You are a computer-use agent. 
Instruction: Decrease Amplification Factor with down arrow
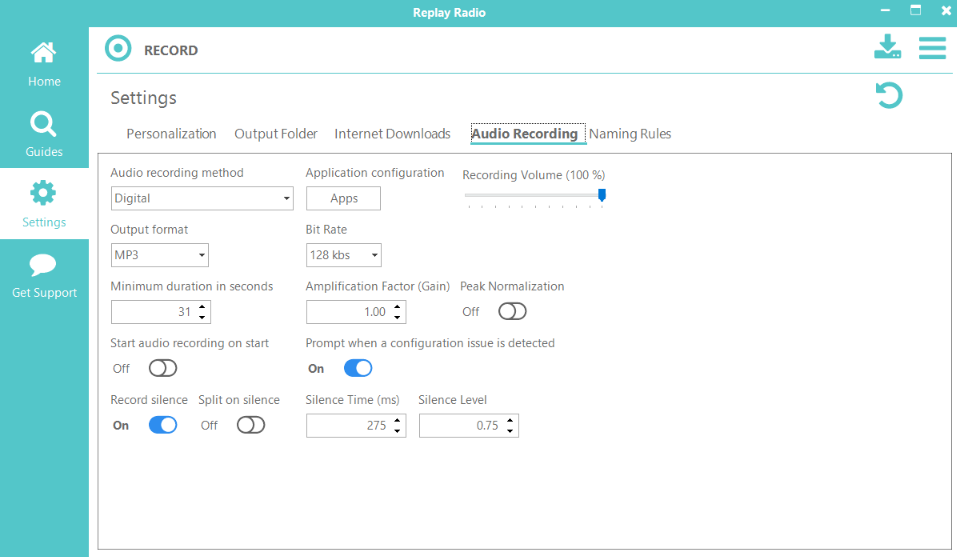click(x=397, y=317)
